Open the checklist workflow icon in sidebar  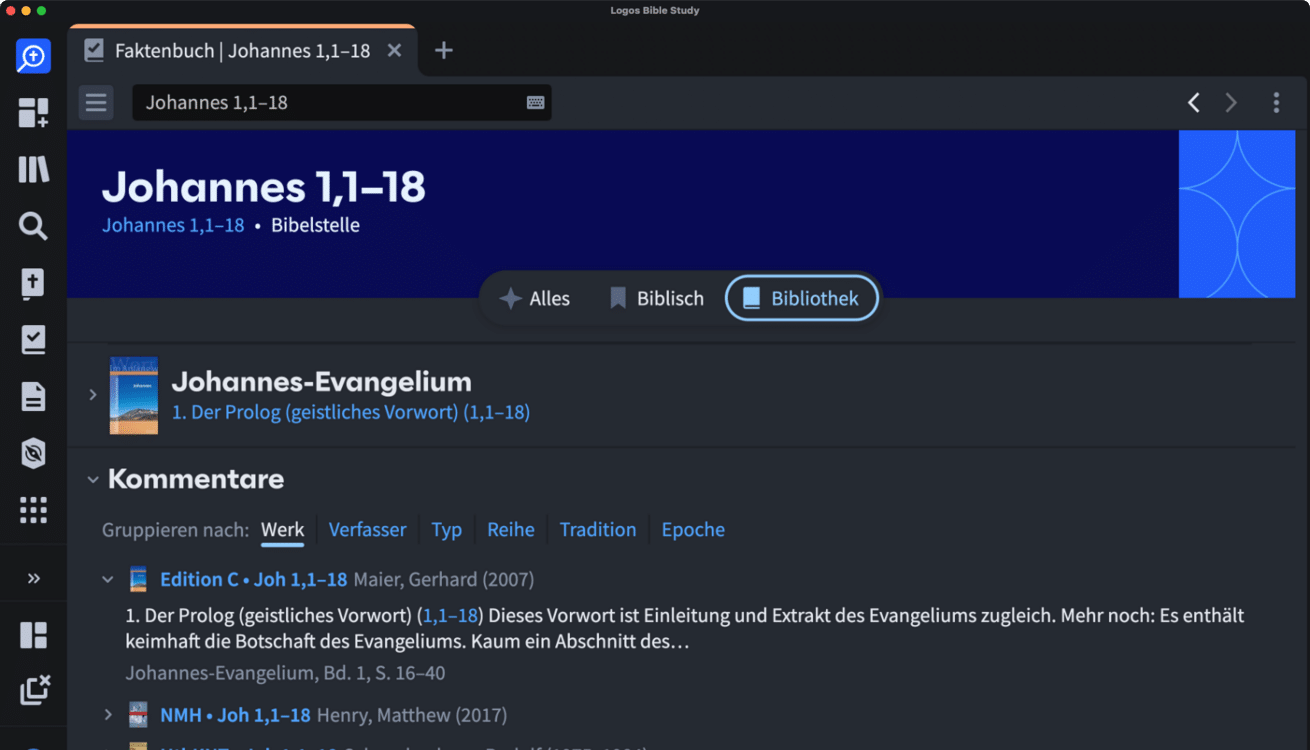(x=33, y=340)
